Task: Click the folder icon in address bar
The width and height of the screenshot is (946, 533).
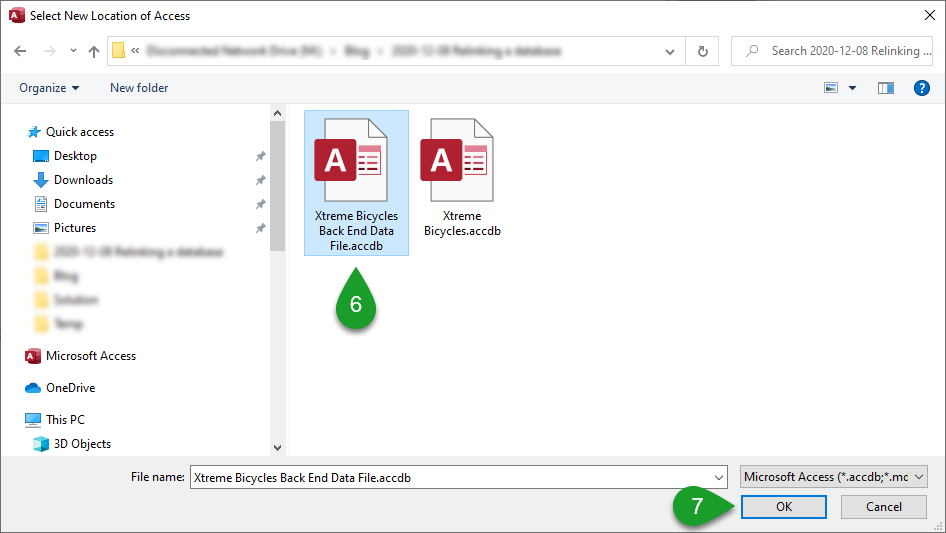Action: click(x=119, y=51)
